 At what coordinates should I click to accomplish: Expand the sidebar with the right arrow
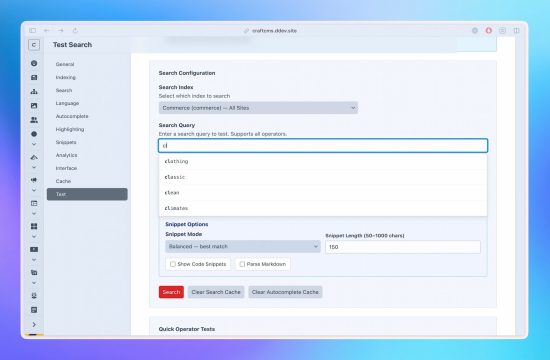coord(34,325)
